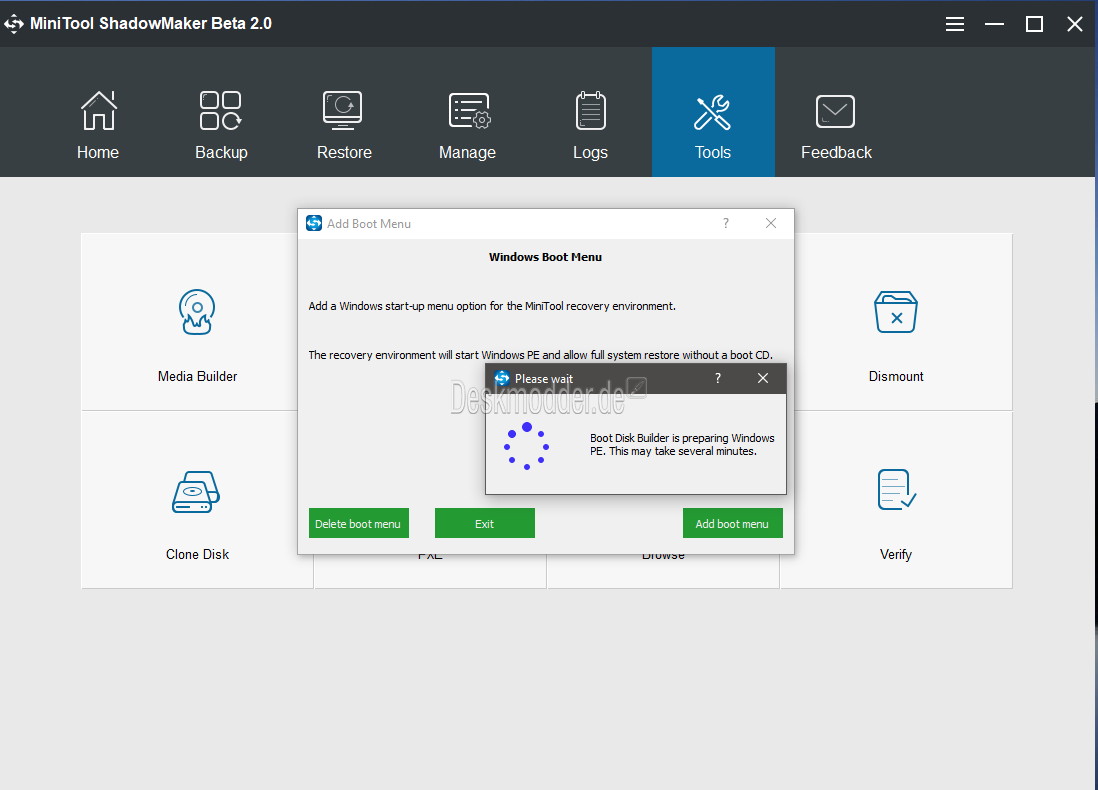1098x790 pixels.
Task: Click the Windows Boot Menu heading
Action: pos(545,257)
